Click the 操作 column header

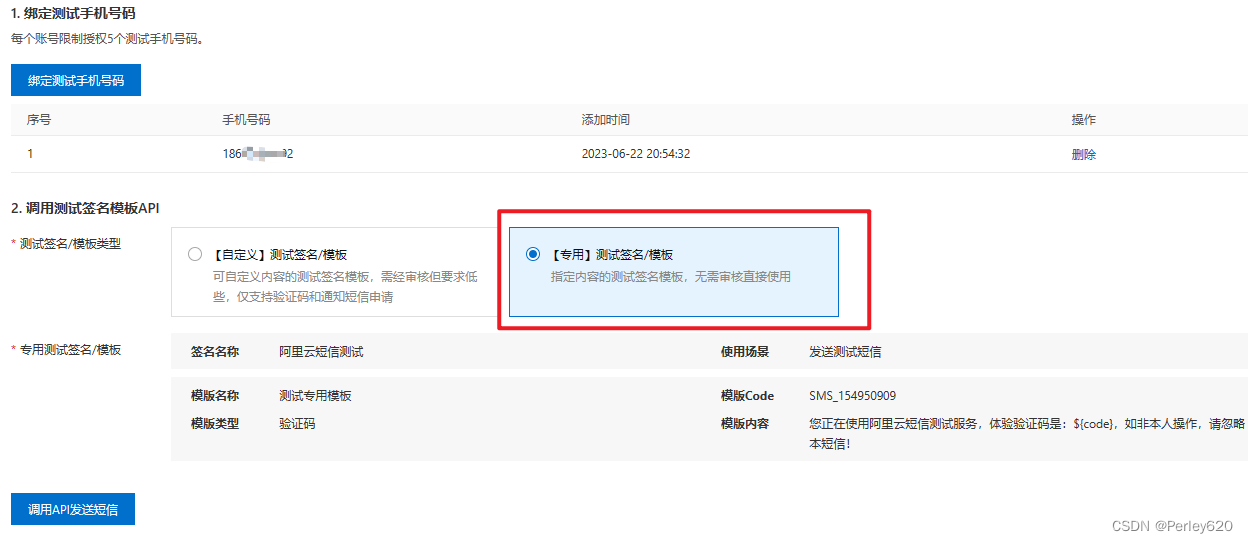click(x=1084, y=119)
